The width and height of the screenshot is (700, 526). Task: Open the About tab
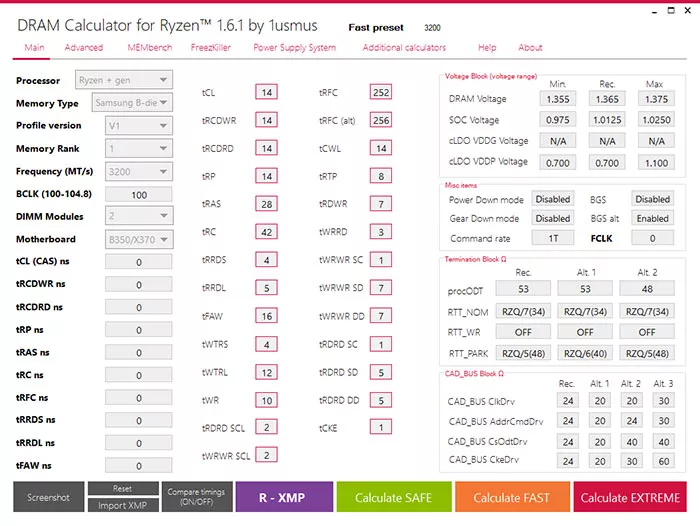pos(530,47)
